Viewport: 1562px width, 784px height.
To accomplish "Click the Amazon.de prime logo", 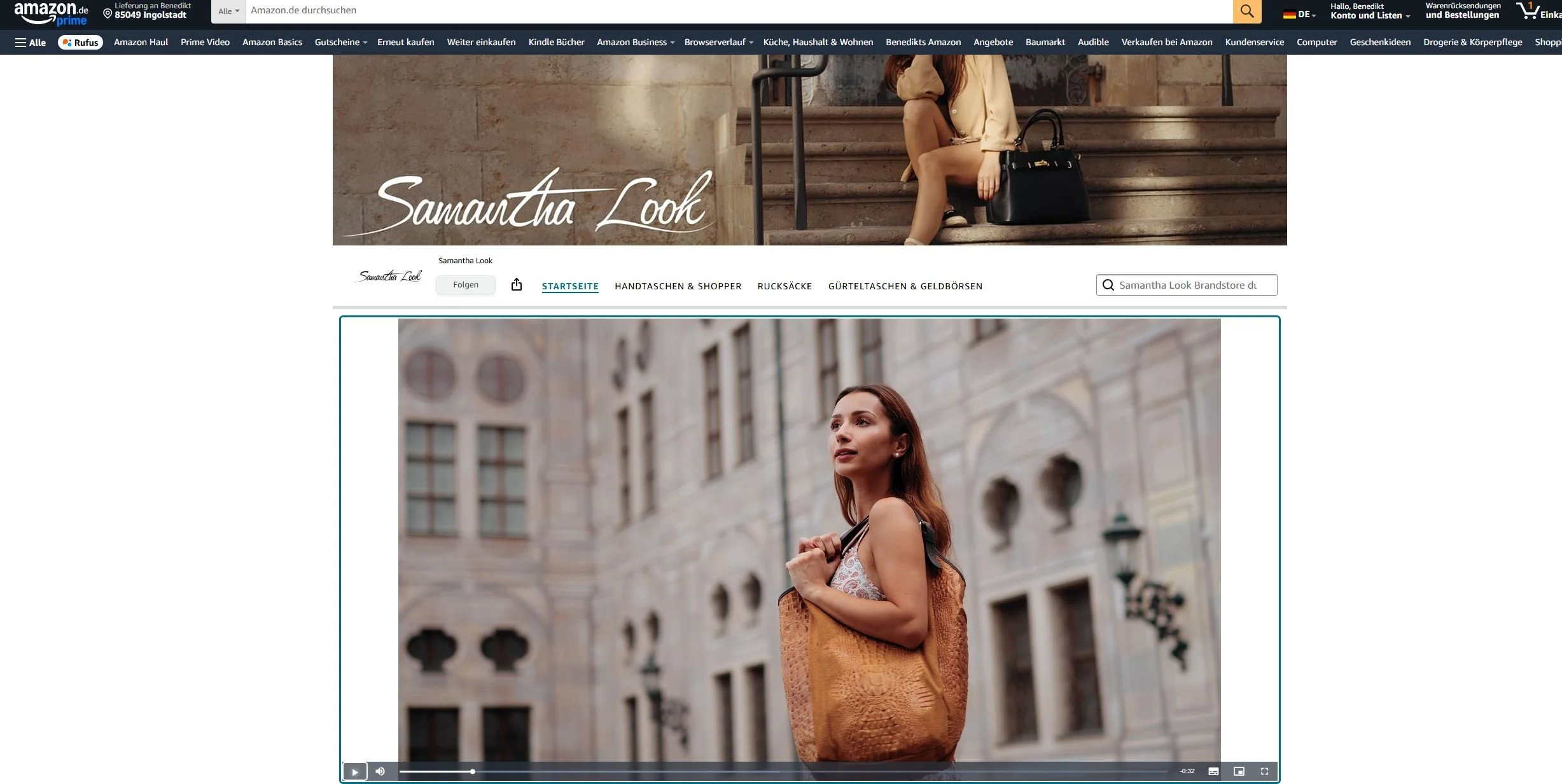I will [x=51, y=13].
